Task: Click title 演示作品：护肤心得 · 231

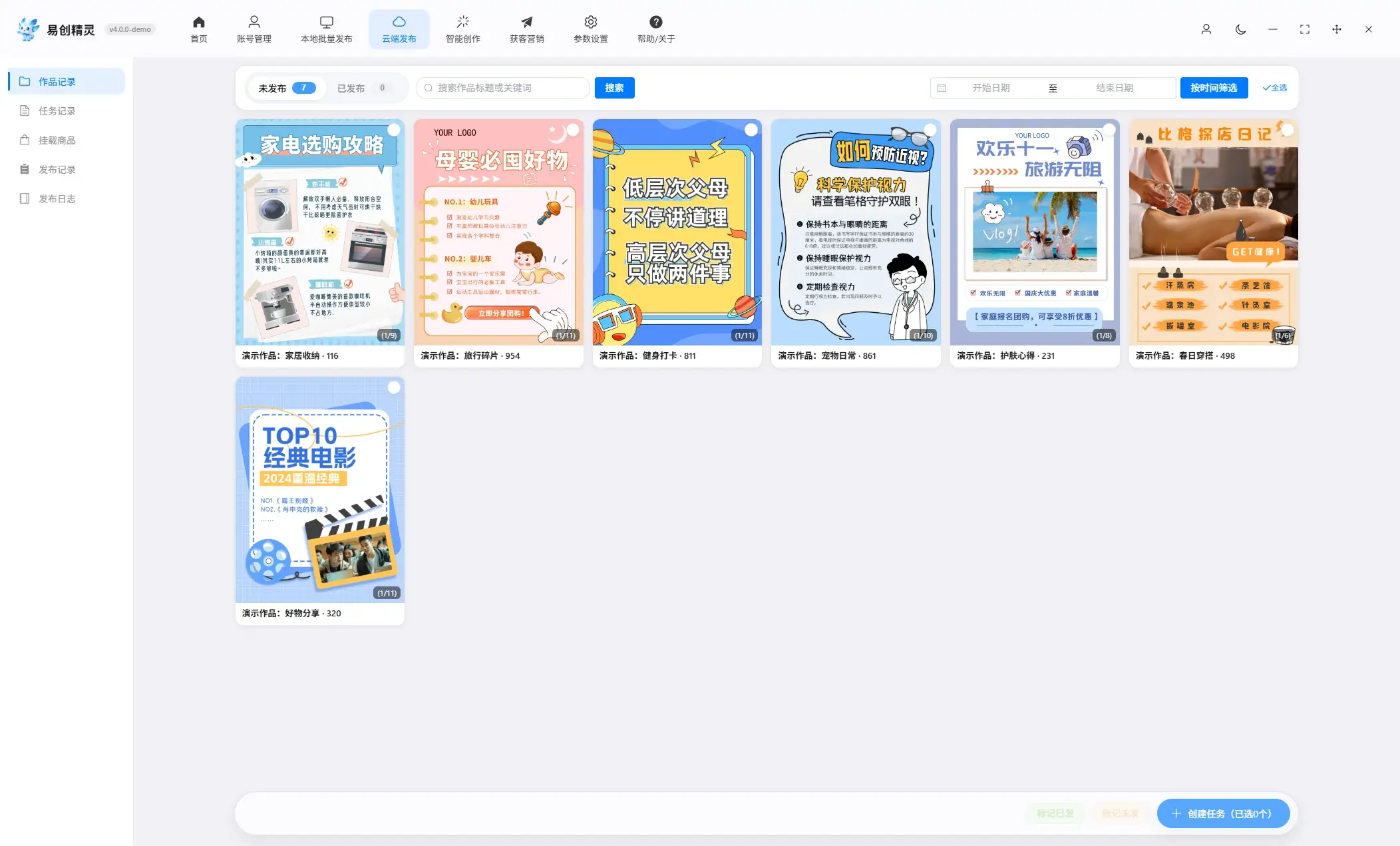Action: tap(1005, 356)
